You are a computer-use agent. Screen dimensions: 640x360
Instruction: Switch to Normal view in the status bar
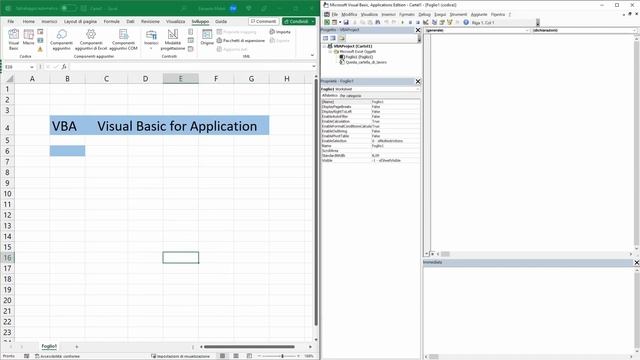click(222, 356)
